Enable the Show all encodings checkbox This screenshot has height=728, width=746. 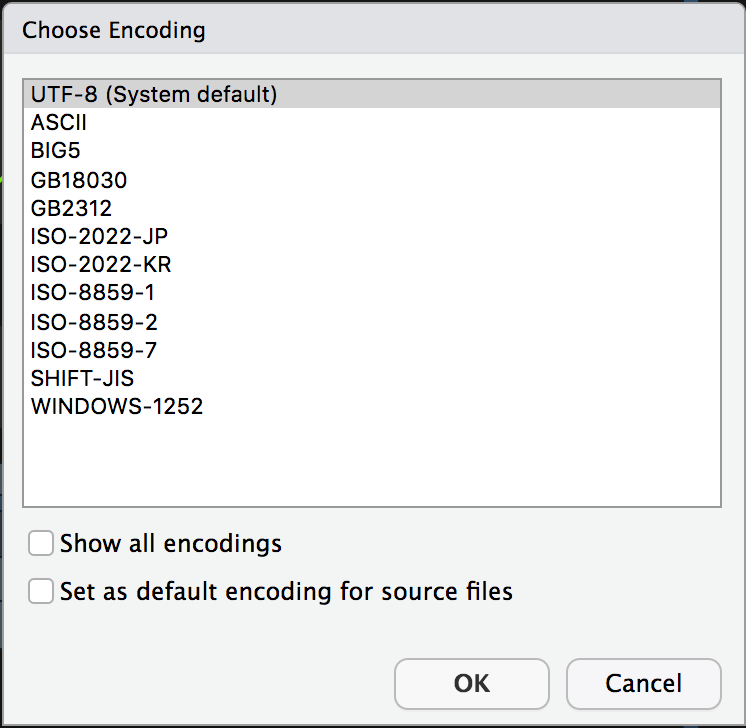coord(41,544)
